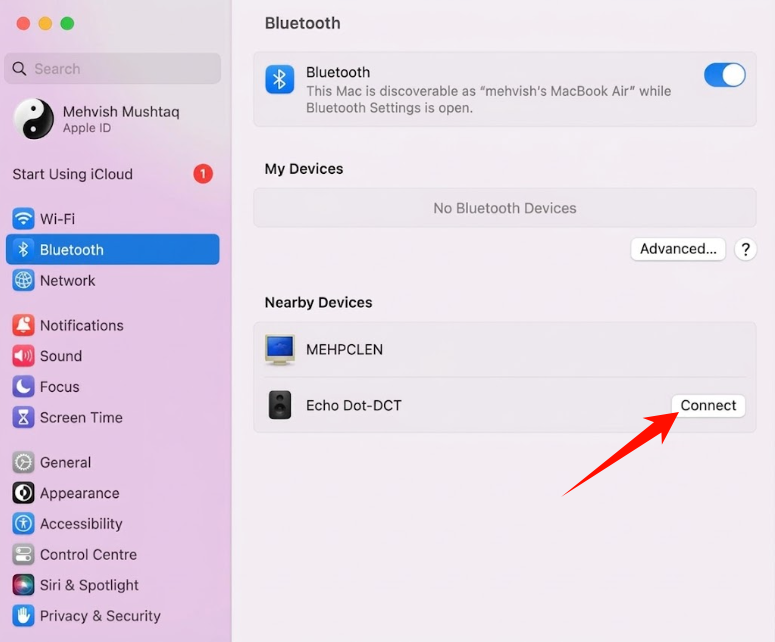Close the window with red button
775x642 pixels.
[23, 23]
